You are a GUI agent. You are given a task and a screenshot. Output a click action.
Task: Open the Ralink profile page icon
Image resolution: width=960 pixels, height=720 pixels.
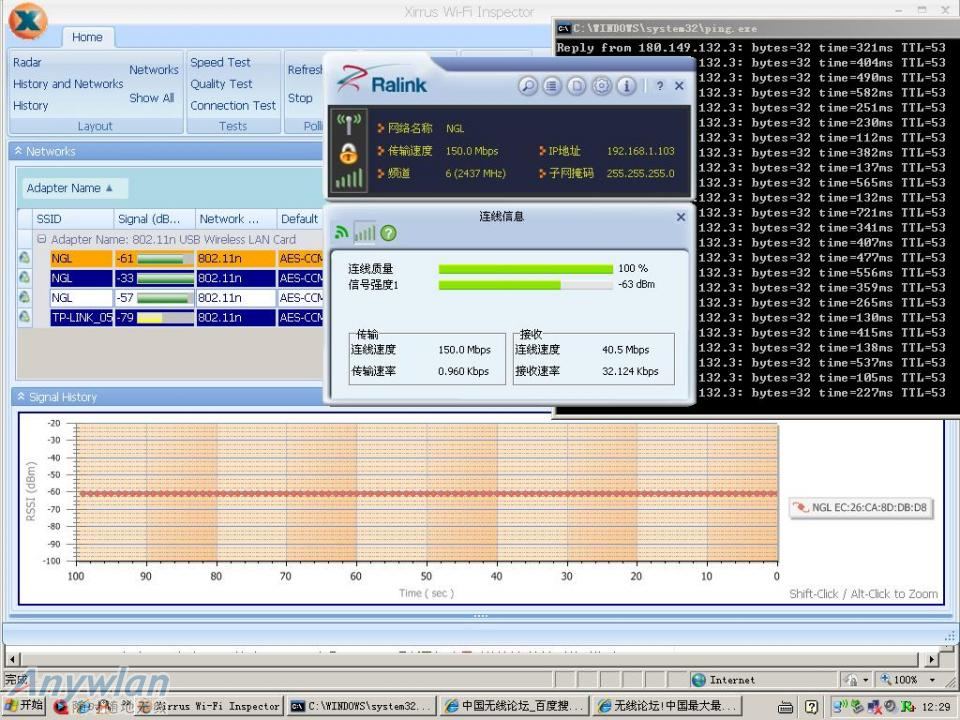(577, 86)
